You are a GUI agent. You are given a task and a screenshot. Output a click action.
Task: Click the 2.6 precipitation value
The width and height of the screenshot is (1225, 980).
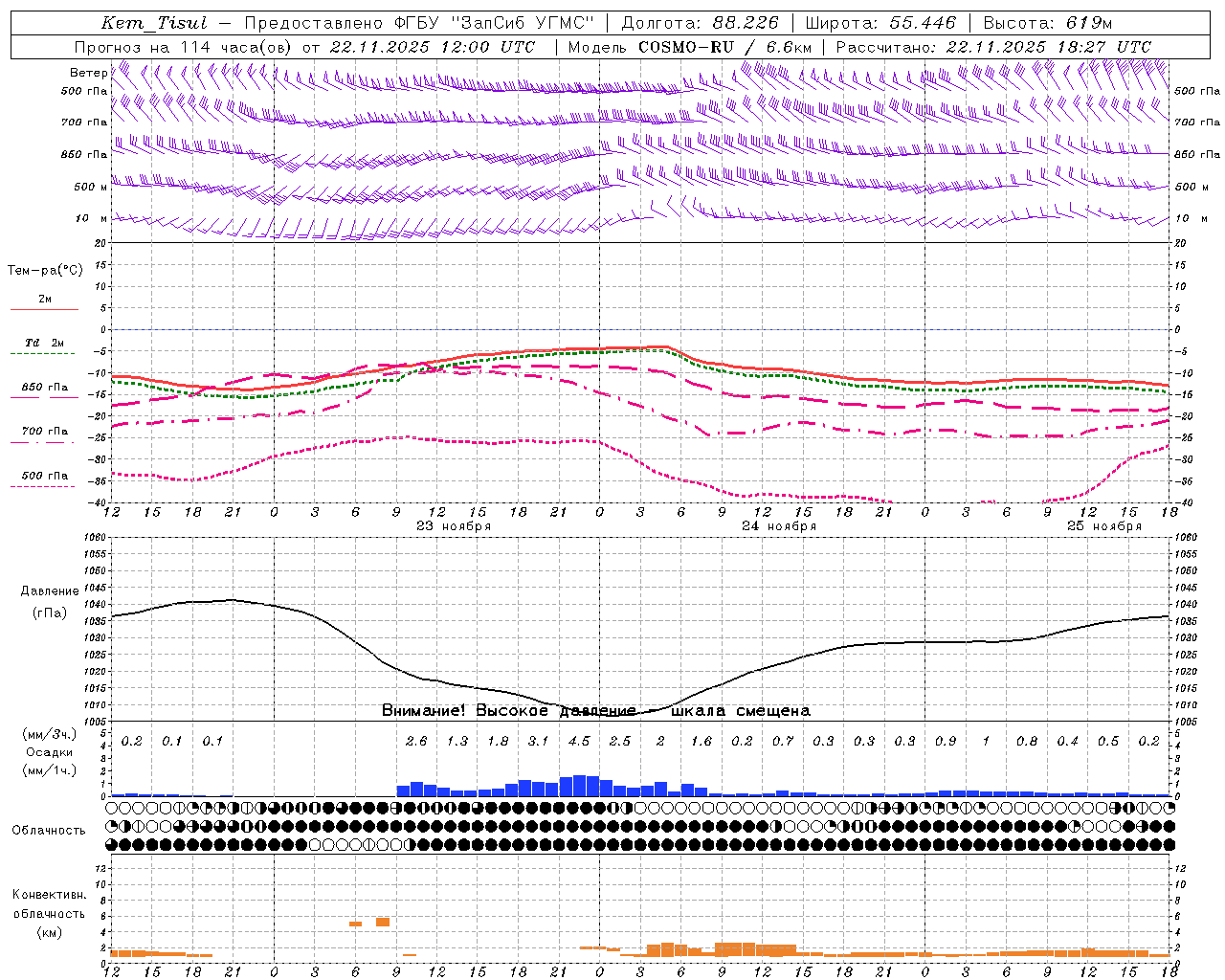416,742
